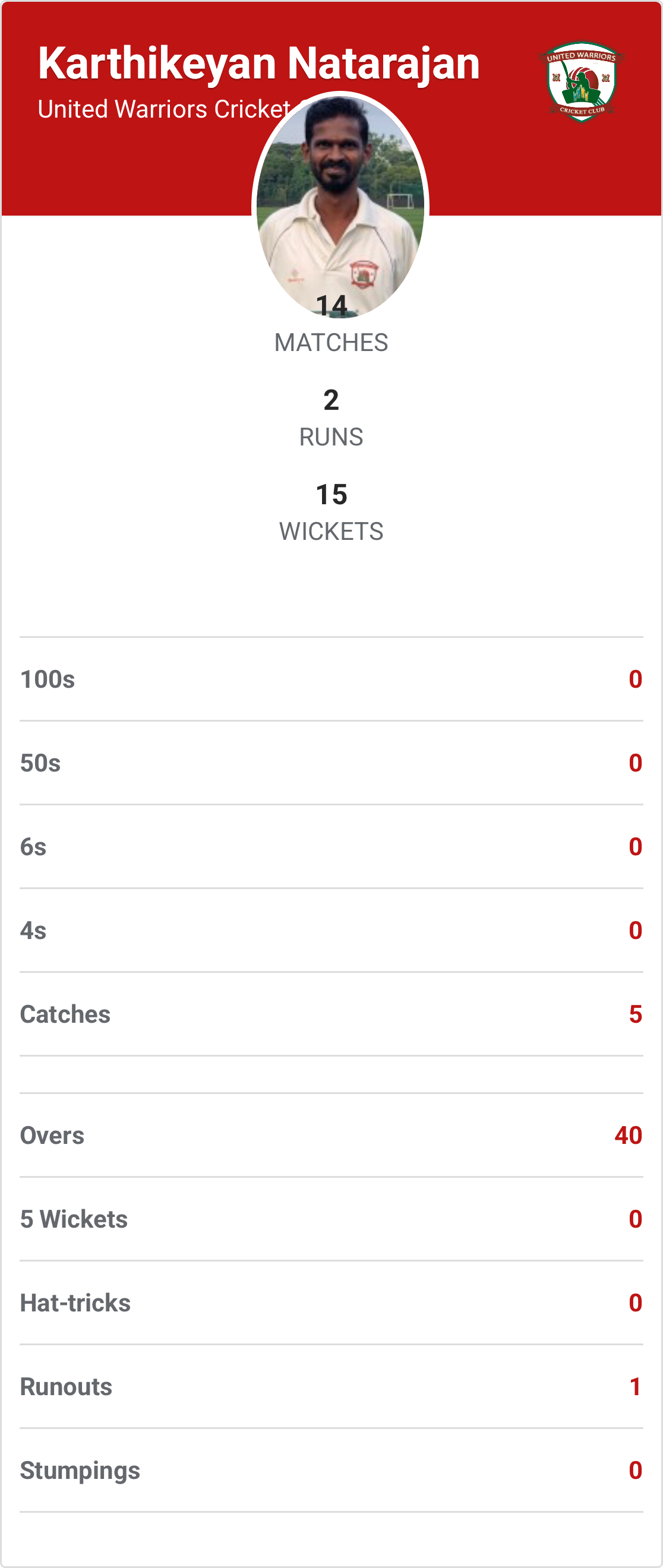This screenshot has width=663, height=1568.
Task: Click the Runouts value 1
Action: [635, 1387]
